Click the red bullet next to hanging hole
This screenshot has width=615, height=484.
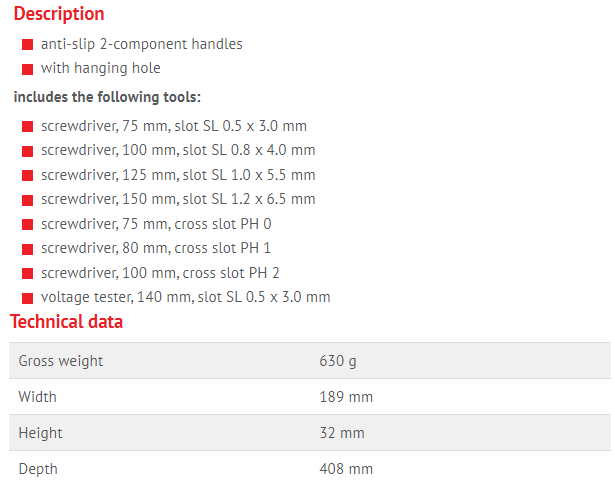[27, 69]
